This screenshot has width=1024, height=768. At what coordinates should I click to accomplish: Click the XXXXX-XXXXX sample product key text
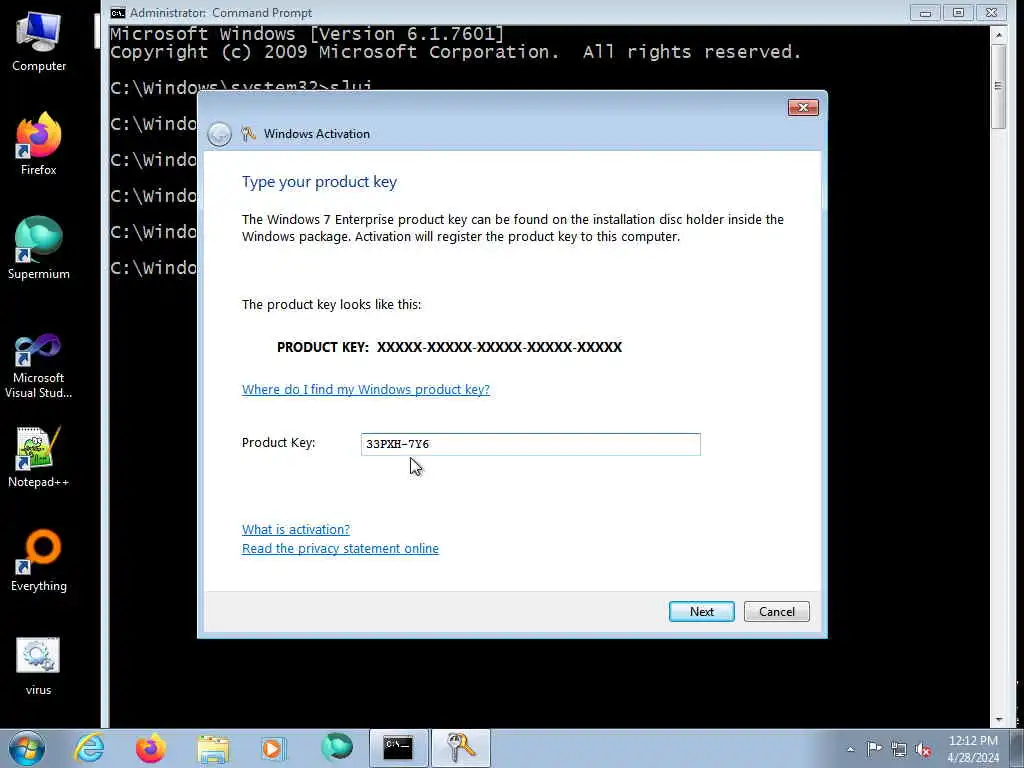[x=500, y=347]
